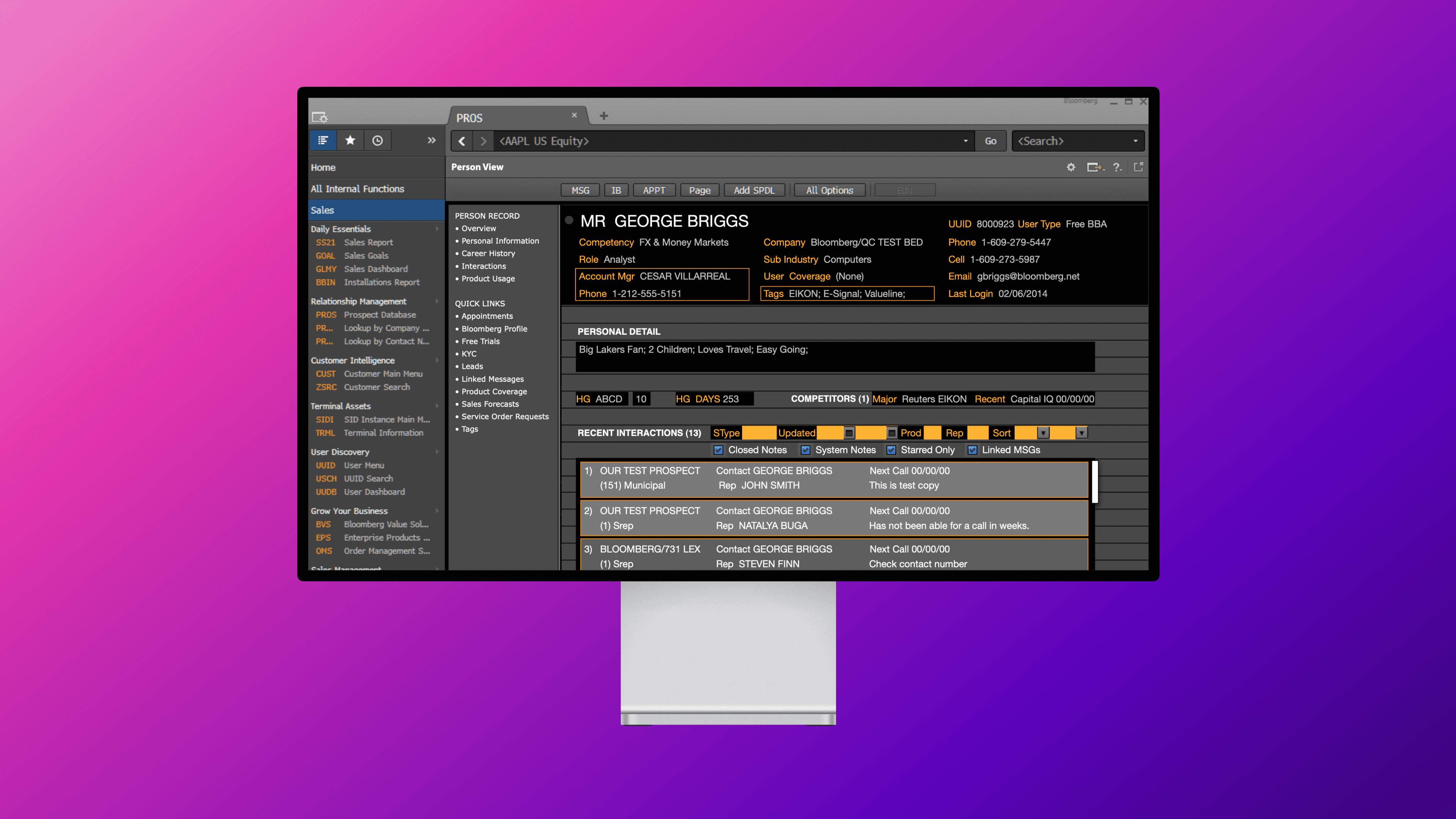Add a new tab with plus icon
This screenshot has width=1456, height=819.
pos(604,116)
